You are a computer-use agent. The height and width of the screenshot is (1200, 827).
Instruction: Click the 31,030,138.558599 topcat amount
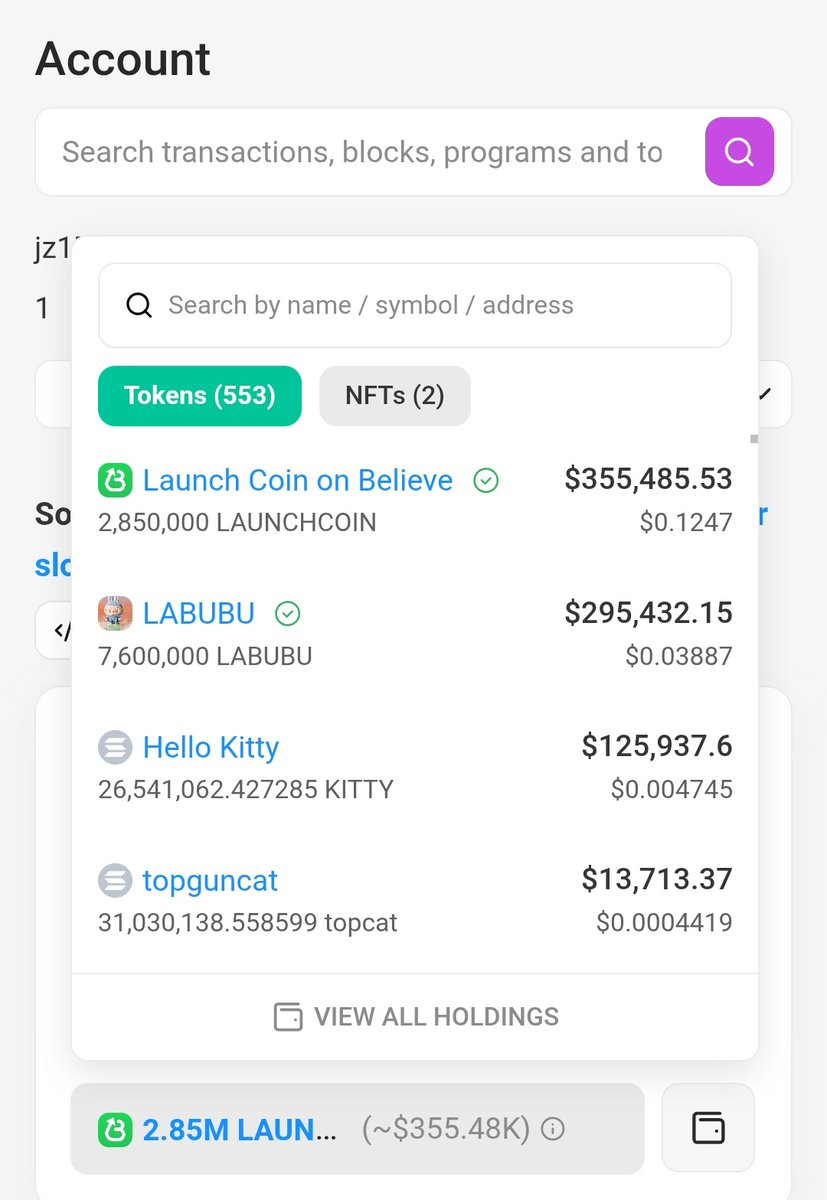click(248, 922)
